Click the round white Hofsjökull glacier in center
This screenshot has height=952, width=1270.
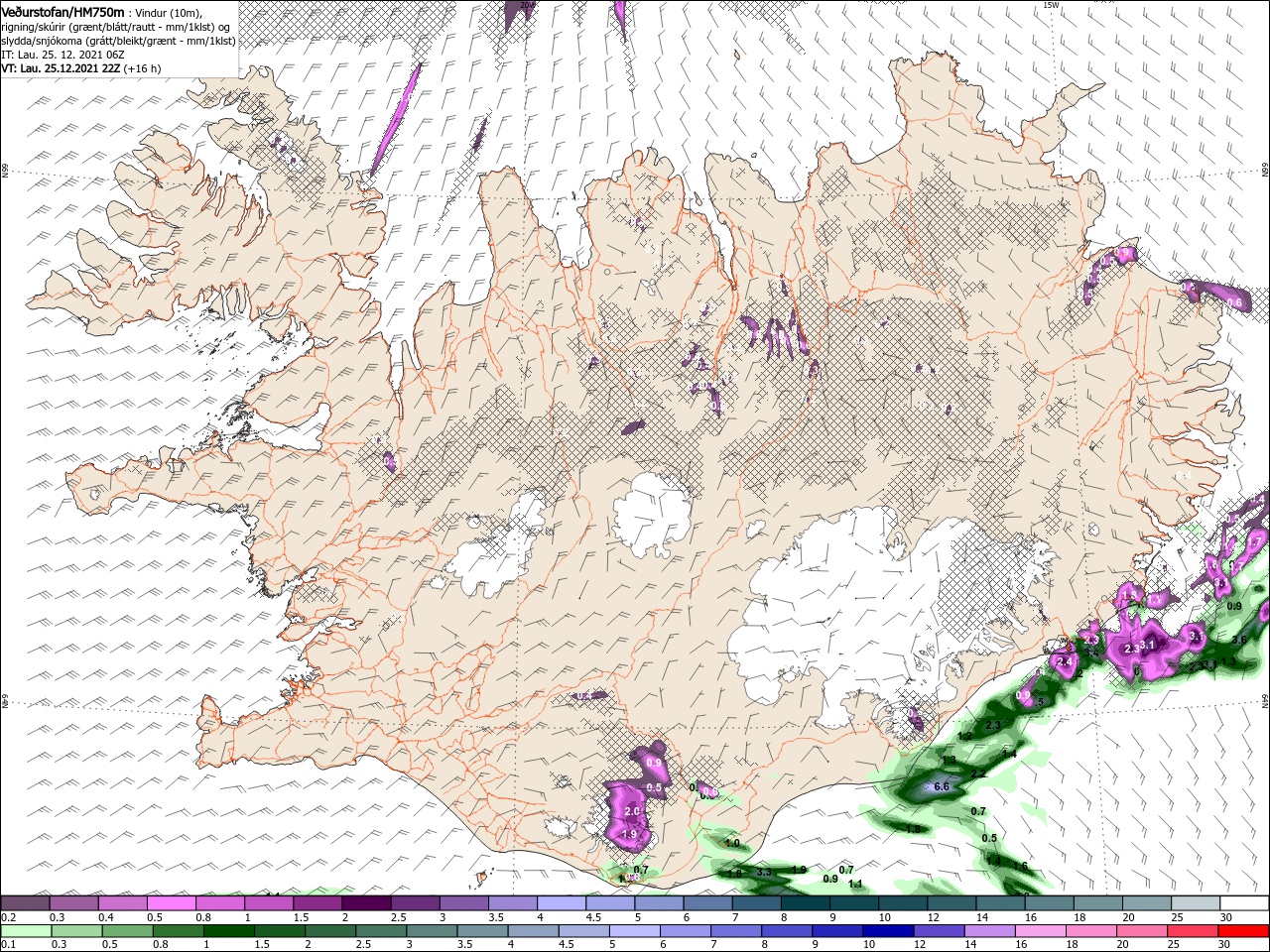pos(652,514)
